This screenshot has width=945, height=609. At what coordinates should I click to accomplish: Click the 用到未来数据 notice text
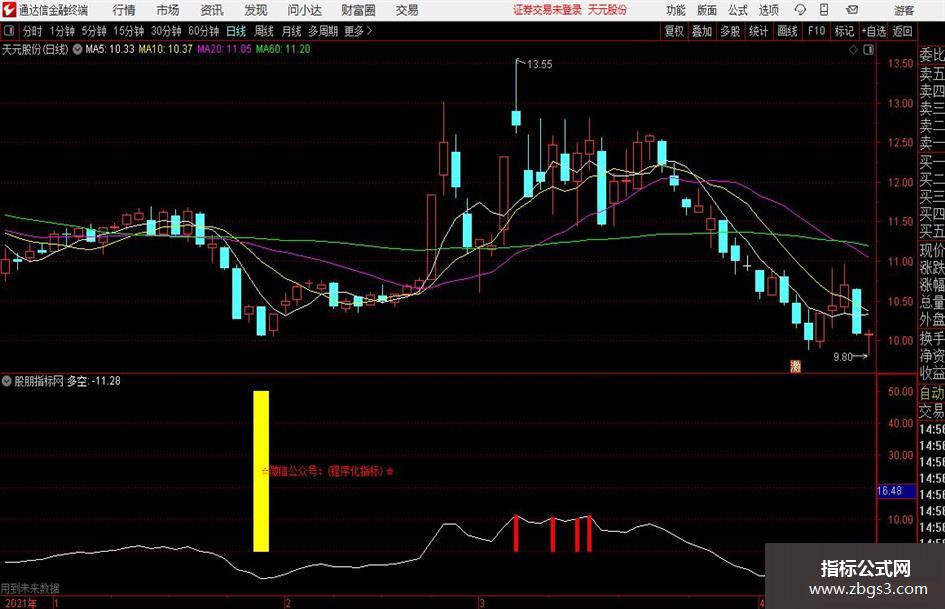coord(30,589)
